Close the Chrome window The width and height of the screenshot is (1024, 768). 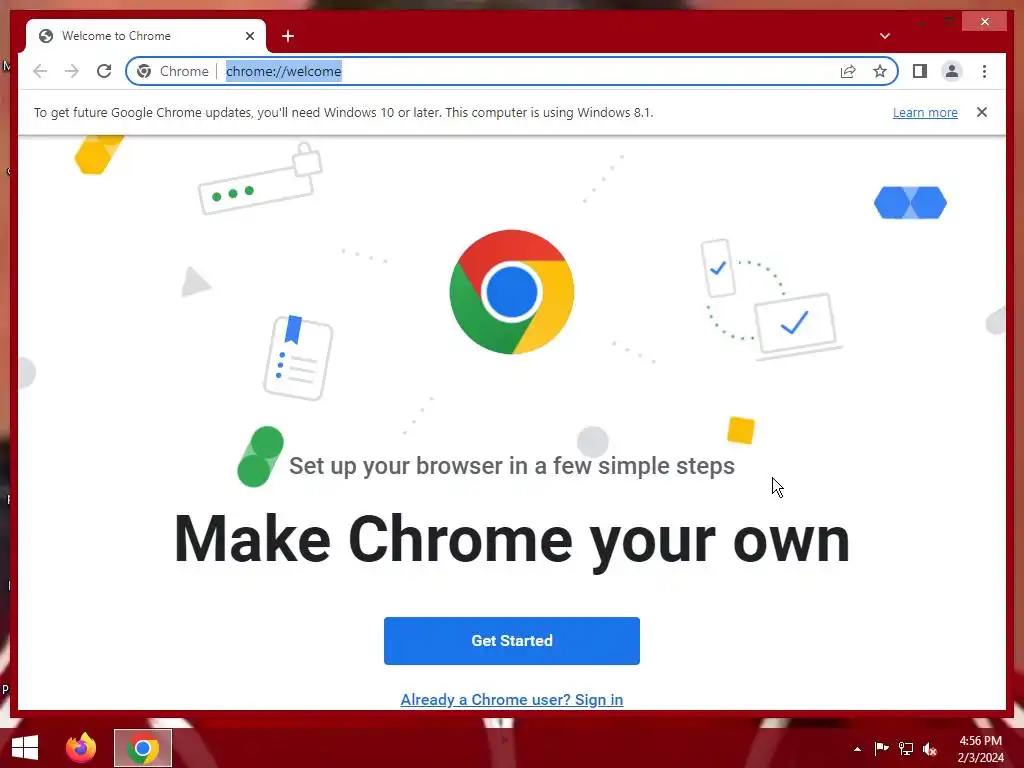(985, 22)
